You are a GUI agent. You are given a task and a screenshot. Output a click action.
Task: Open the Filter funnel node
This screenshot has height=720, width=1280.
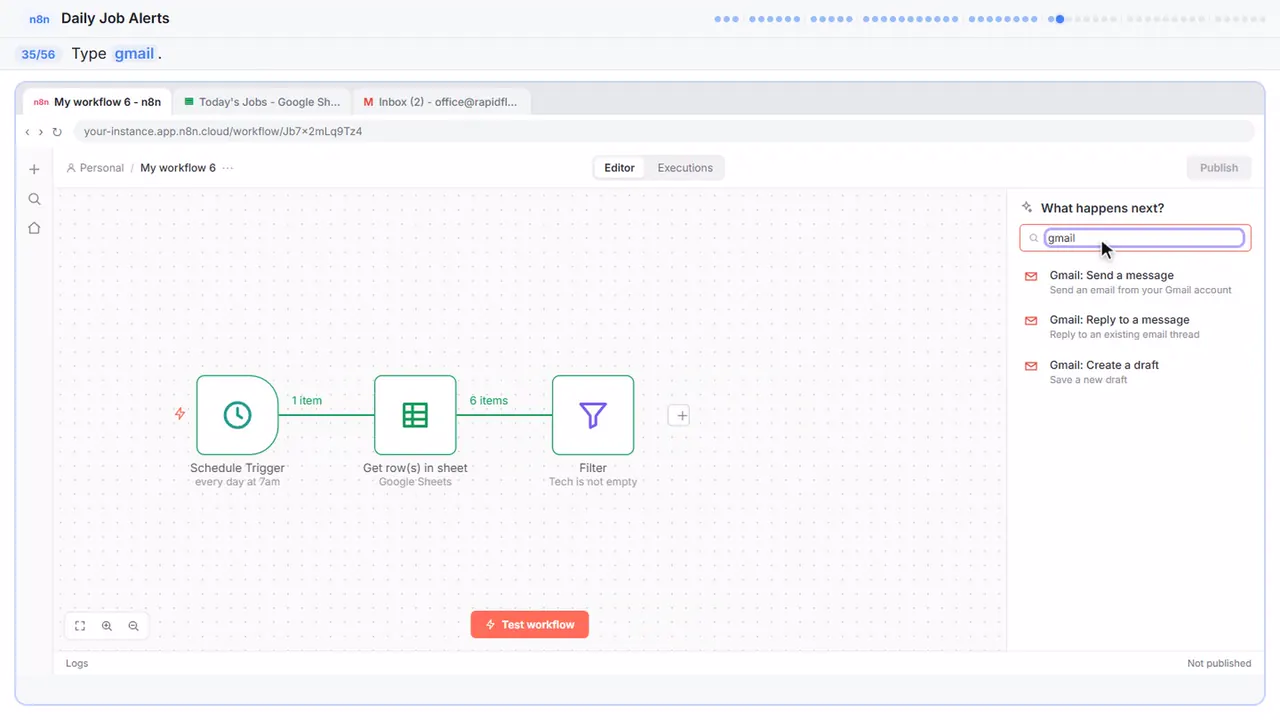(593, 415)
